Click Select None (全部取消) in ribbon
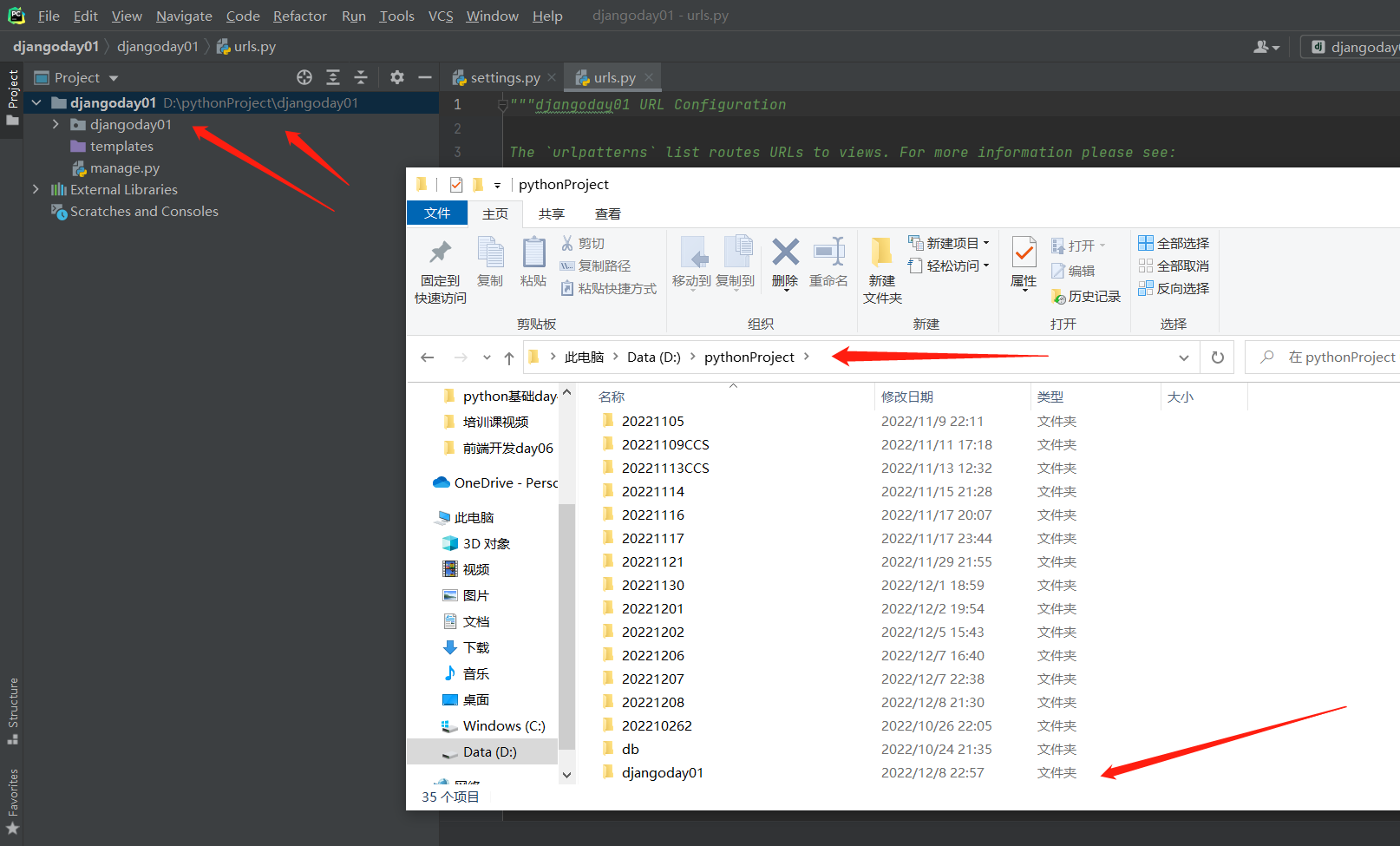Image resolution: width=1400 pixels, height=846 pixels. pos(1174,266)
